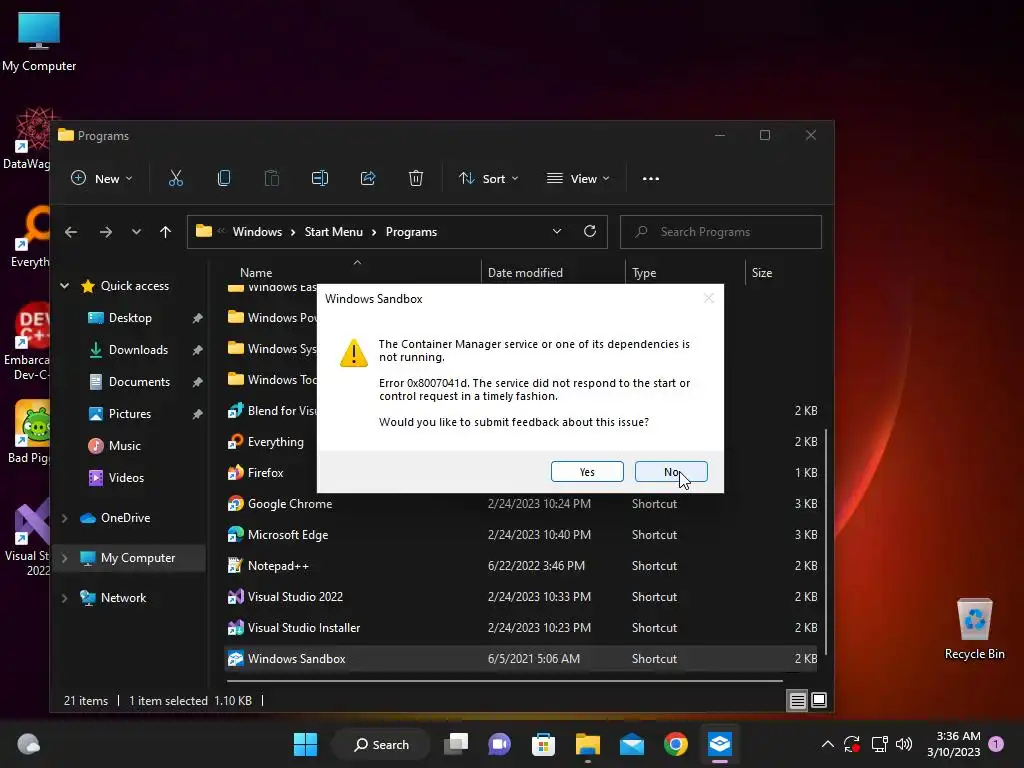Select the Notepad++ shortcut row

tap(520, 566)
